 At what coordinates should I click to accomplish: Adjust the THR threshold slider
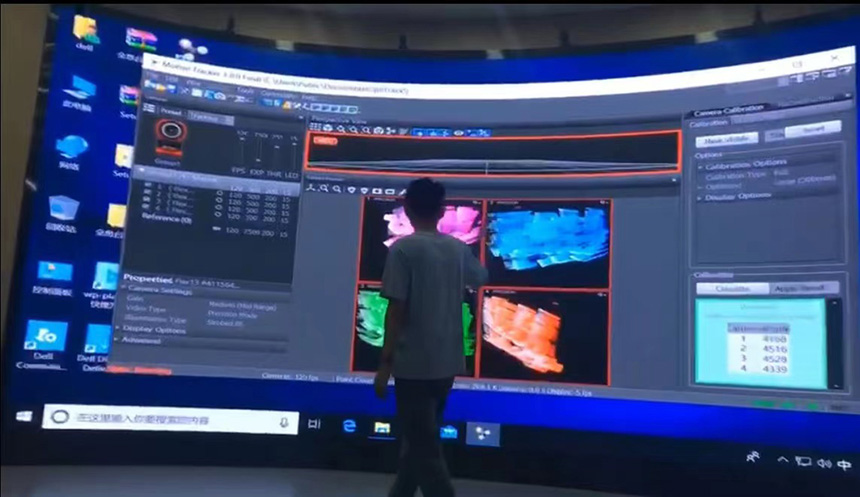(x=276, y=156)
